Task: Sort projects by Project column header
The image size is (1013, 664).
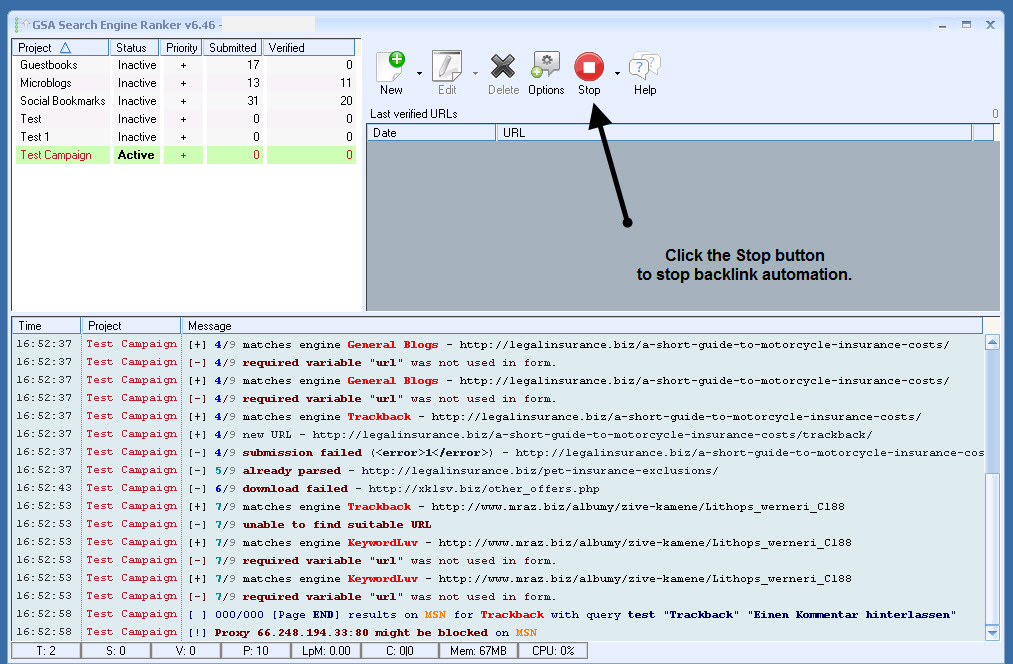Action: coord(60,47)
